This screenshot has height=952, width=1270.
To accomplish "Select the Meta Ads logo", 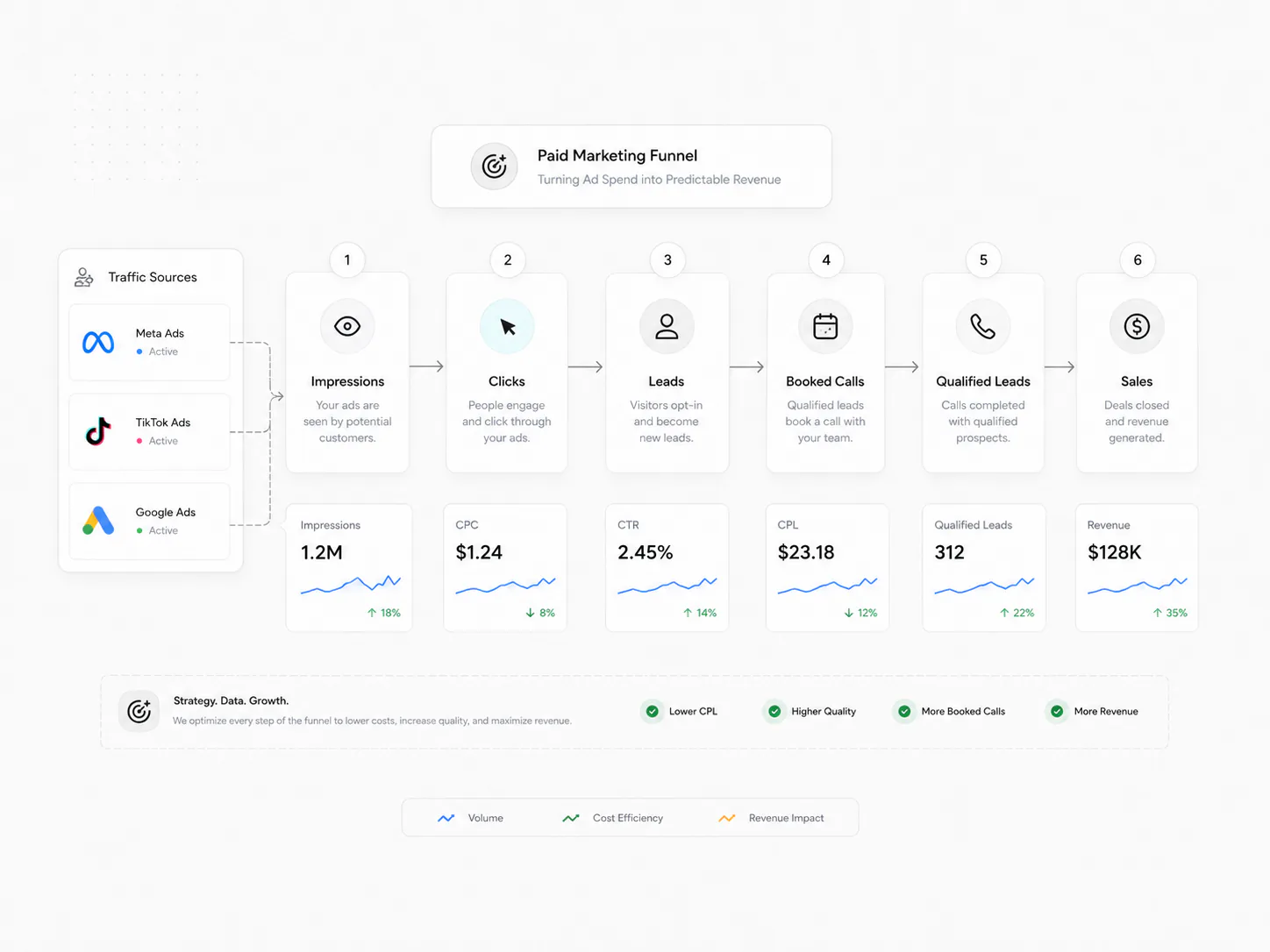I will [x=98, y=342].
